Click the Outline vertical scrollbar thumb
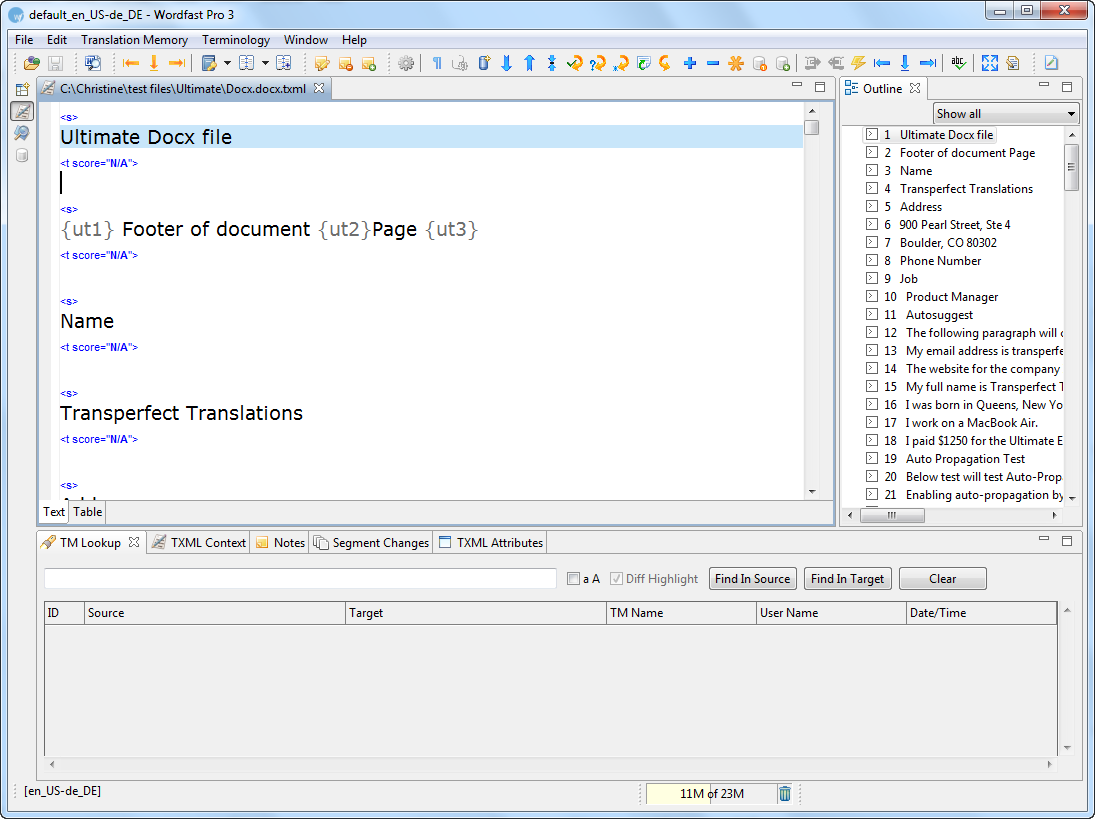1095x819 pixels. (1071, 167)
